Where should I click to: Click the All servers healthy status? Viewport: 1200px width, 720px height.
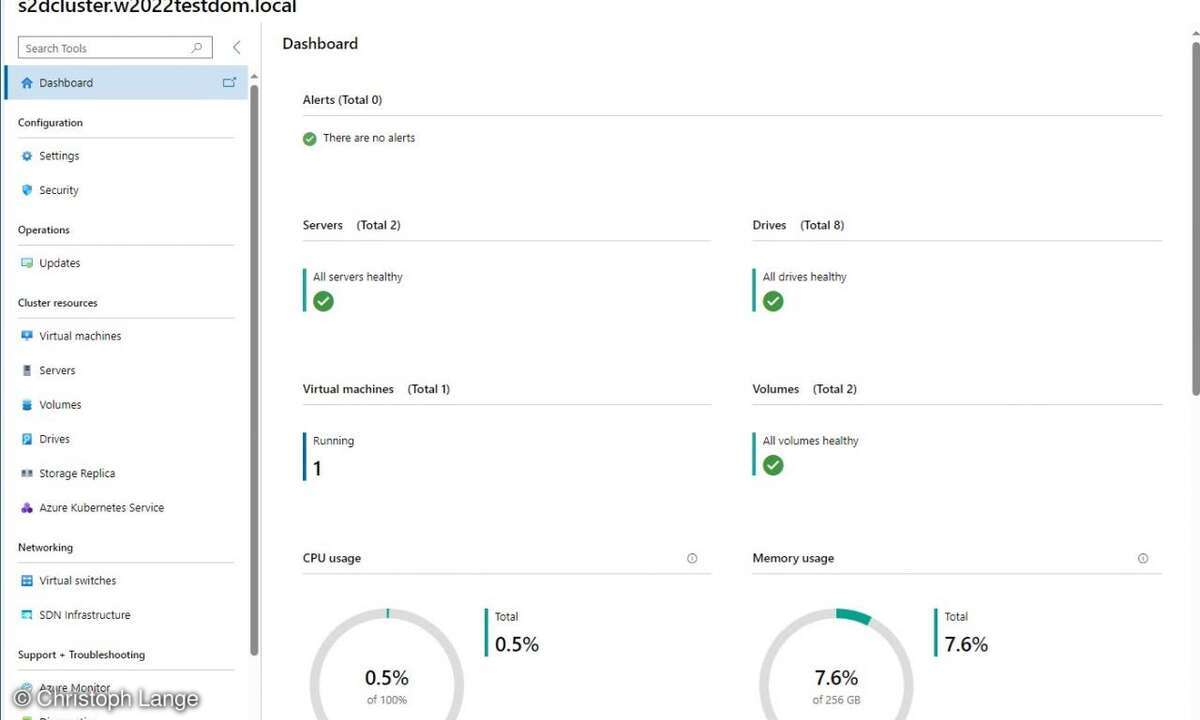coord(357,277)
